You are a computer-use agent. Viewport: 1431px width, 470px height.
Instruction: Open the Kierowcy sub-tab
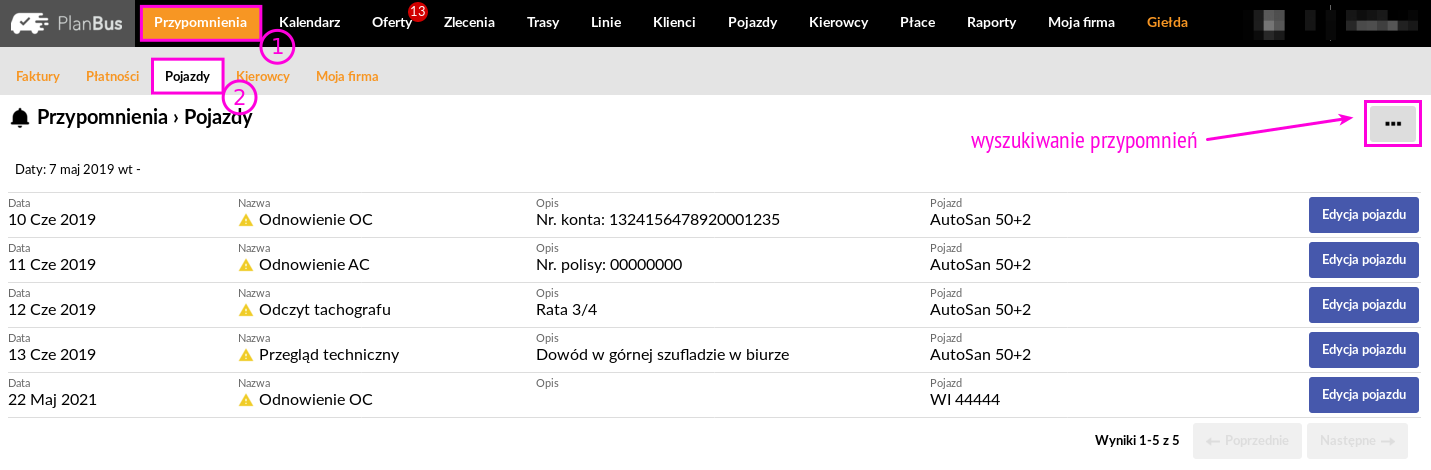click(x=263, y=76)
